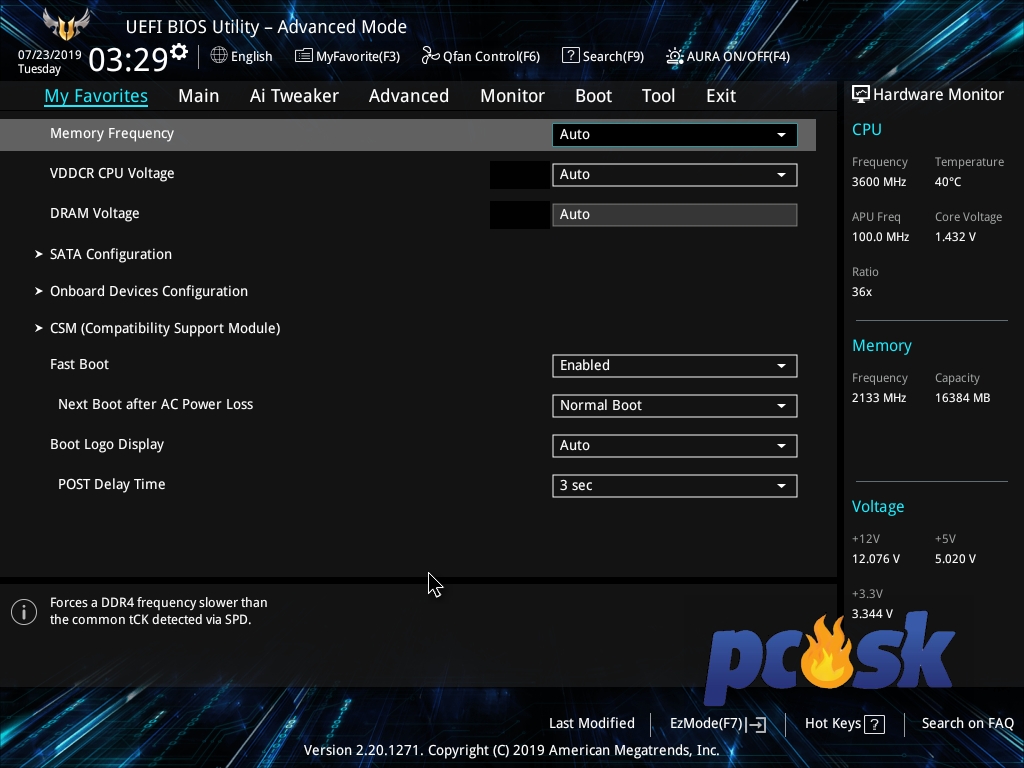Image resolution: width=1024 pixels, height=768 pixels.
Task: Click Ratio value 36x
Action: tap(862, 292)
